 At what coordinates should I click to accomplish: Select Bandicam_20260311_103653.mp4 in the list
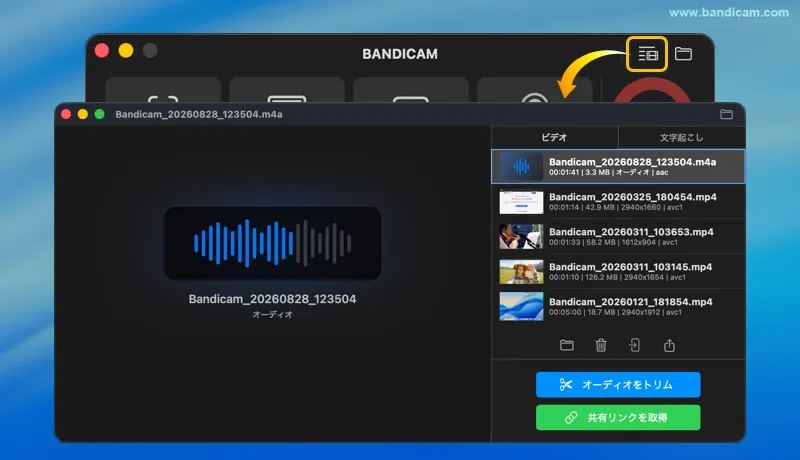(x=618, y=237)
